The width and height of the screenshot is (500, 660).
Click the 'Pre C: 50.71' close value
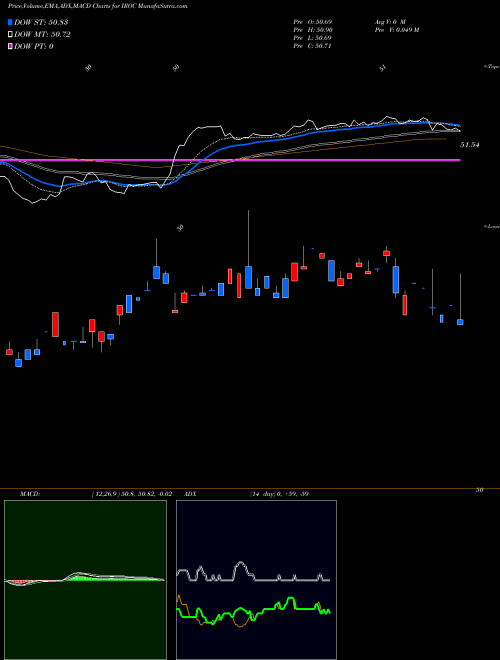[x=313, y=46]
